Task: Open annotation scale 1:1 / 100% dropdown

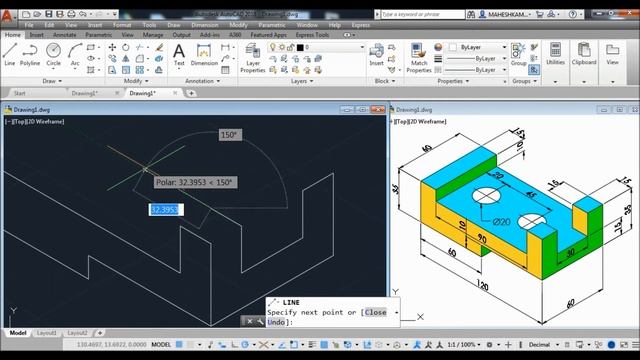Action: tap(464, 345)
